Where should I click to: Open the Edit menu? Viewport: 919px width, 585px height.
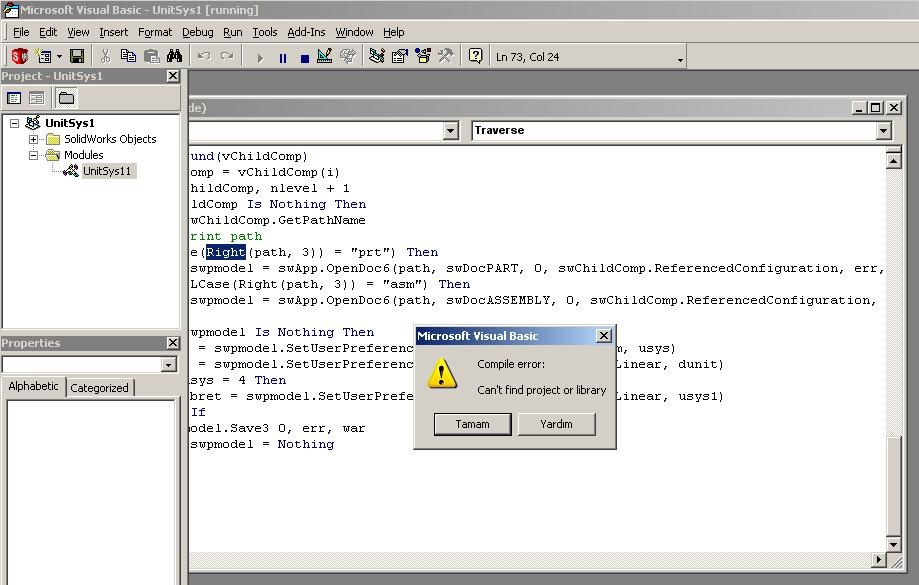click(x=48, y=32)
